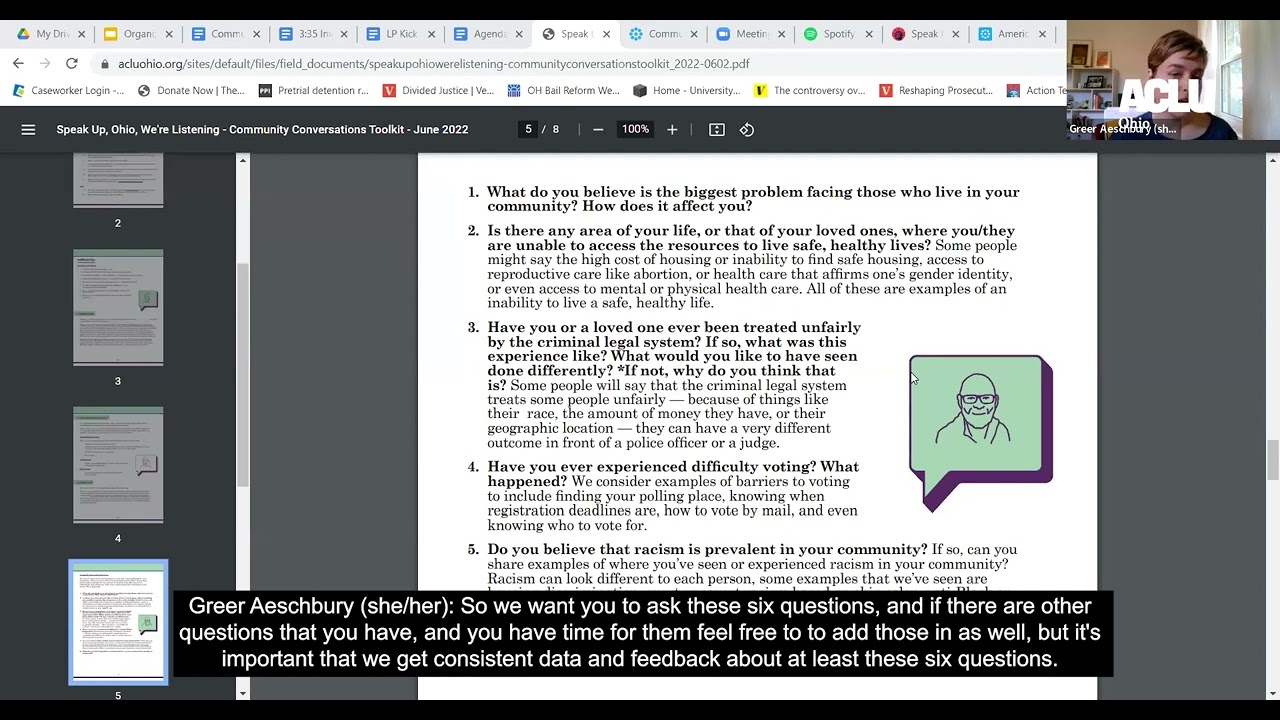The height and width of the screenshot is (720, 1280).
Task: Fit PDF page to window
Action: (717, 129)
